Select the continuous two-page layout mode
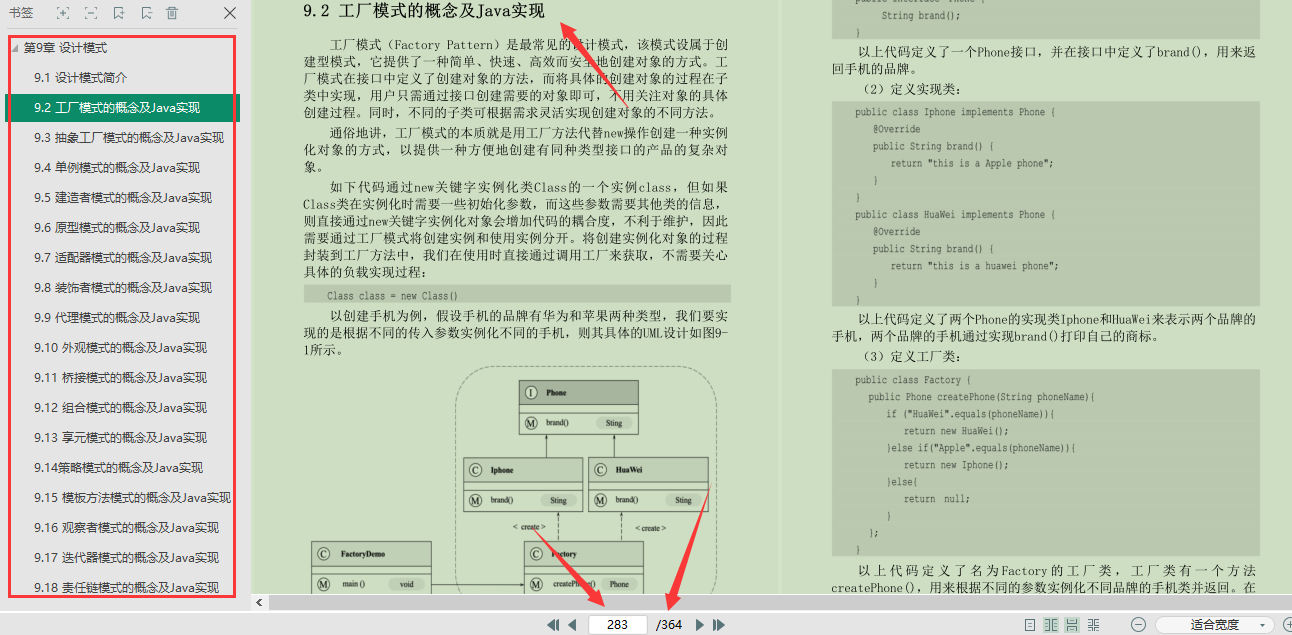The width and height of the screenshot is (1292, 635). [x=1095, y=623]
